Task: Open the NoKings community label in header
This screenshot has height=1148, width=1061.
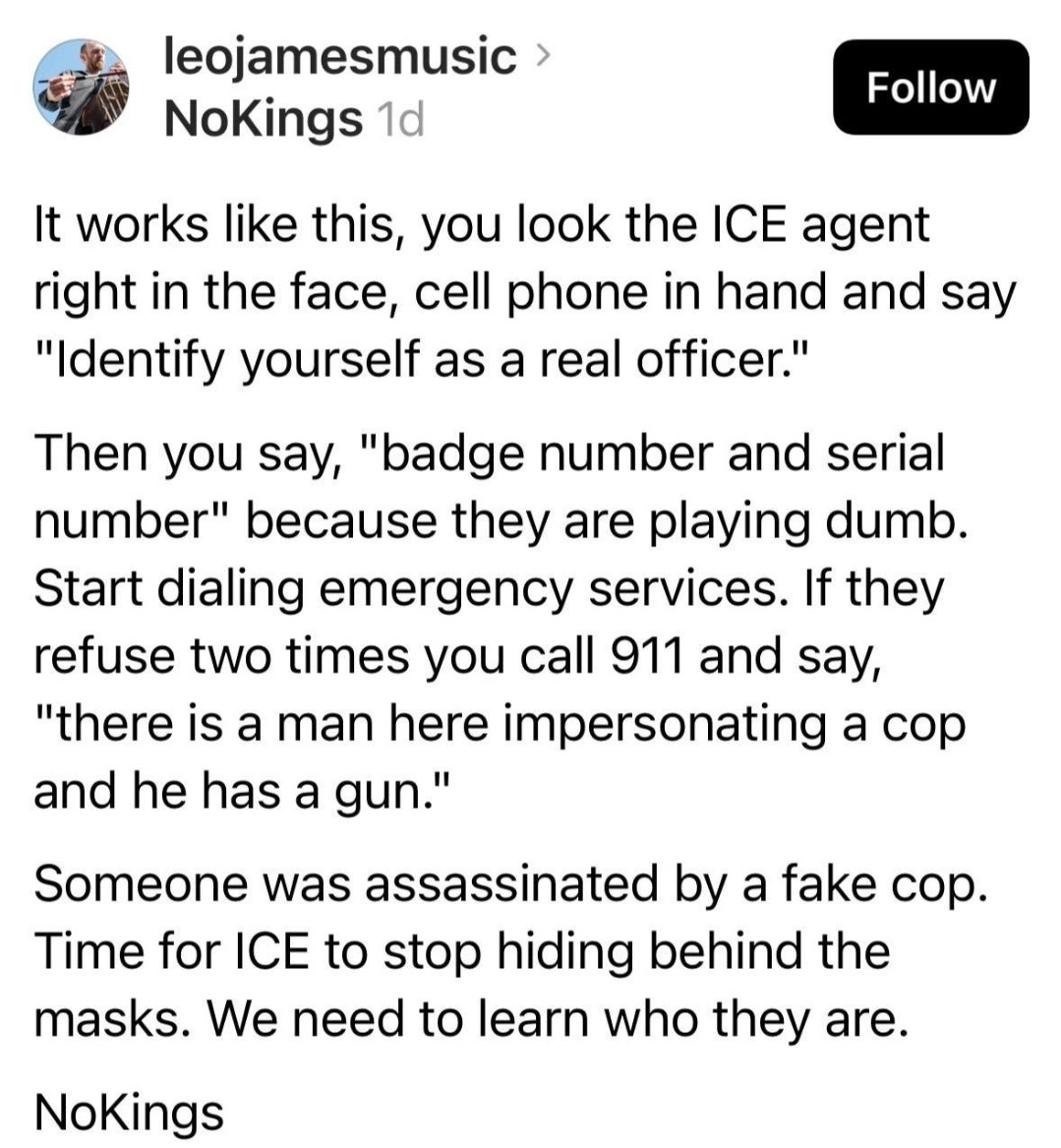Action: 264,118
